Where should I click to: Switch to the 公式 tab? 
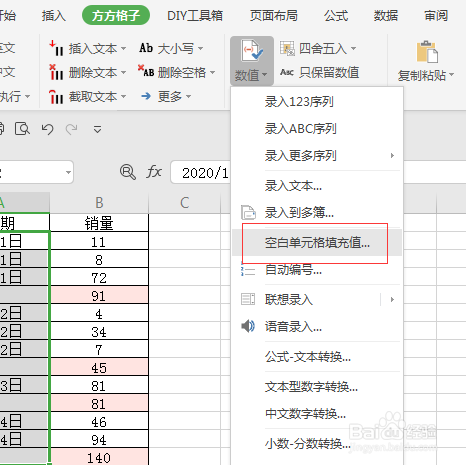pos(336,16)
